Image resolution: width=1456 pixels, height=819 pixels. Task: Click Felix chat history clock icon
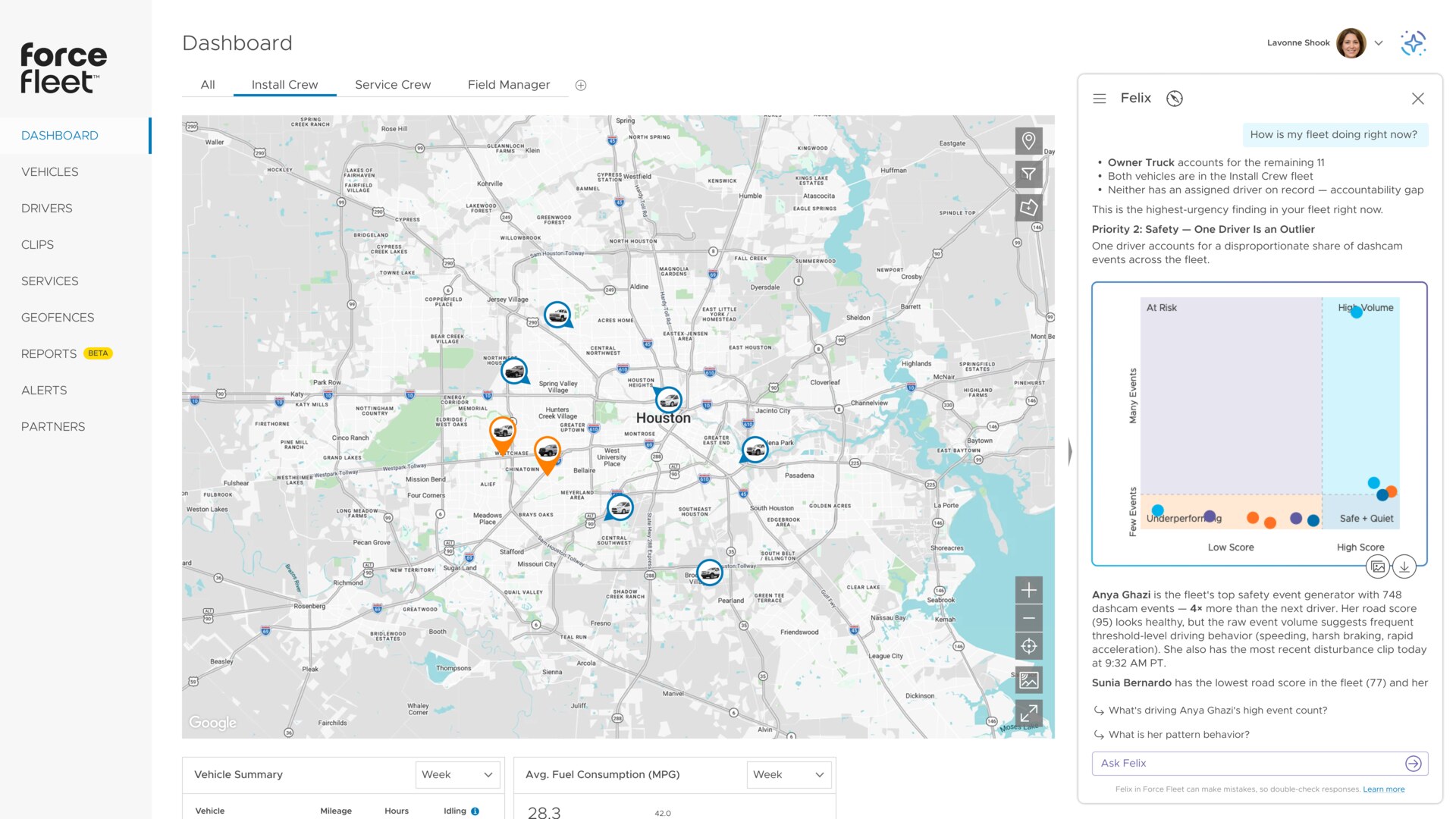pos(1175,99)
